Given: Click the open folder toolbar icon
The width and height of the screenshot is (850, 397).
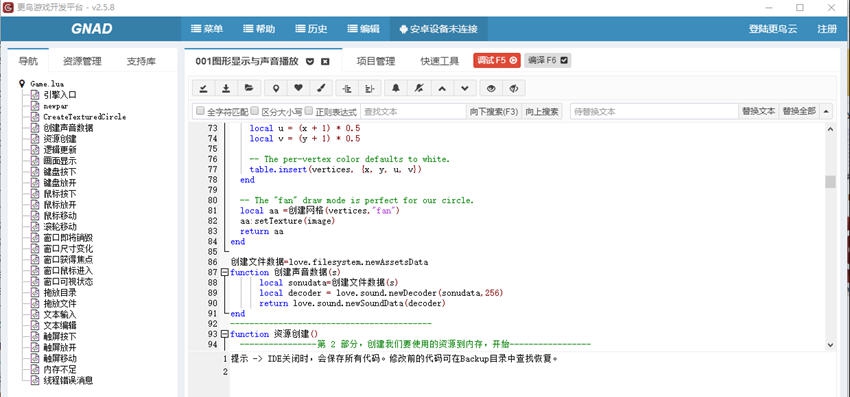Looking at the screenshot, I should [249, 88].
